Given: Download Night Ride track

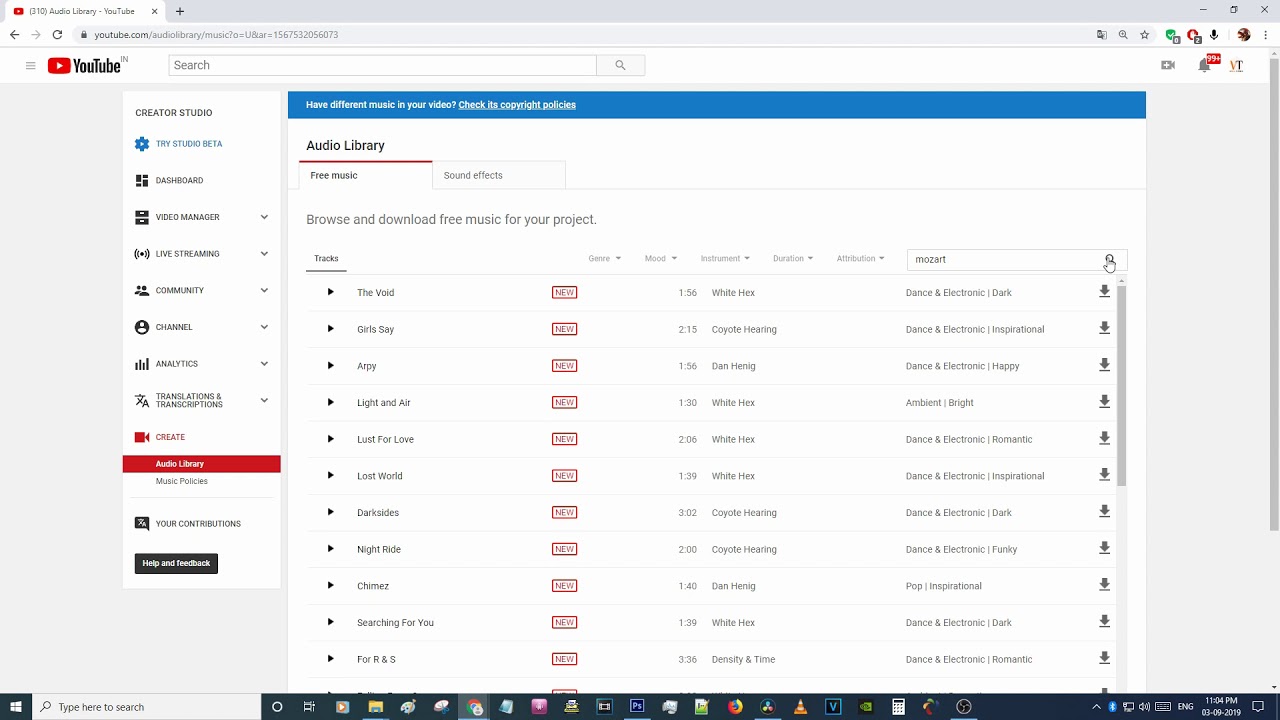Looking at the screenshot, I should coord(1104,548).
